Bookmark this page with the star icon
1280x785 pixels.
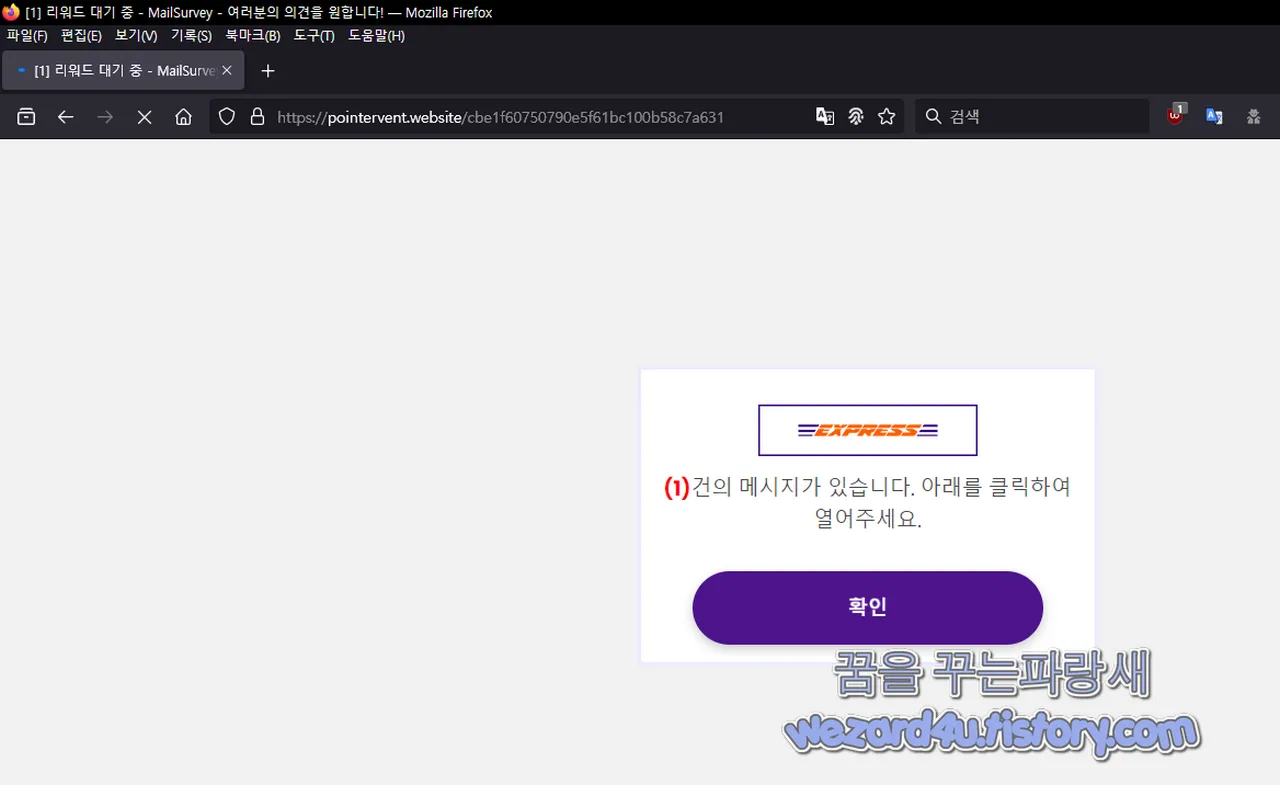tap(887, 117)
